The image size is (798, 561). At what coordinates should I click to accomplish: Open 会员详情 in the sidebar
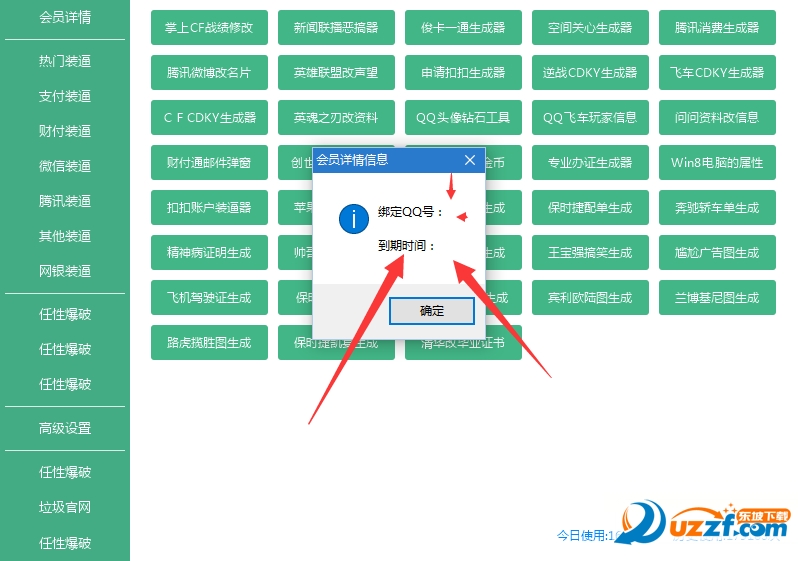click(65, 17)
